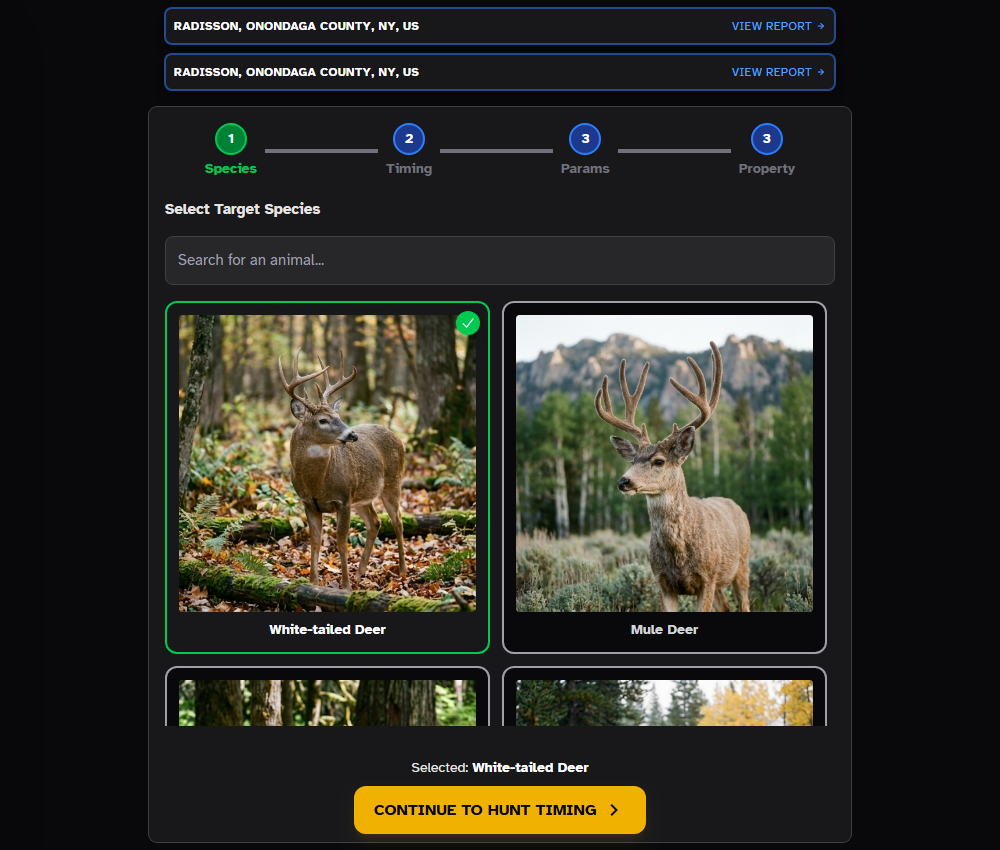
Task: Open the Params step circle
Action: click(x=585, y=139)
